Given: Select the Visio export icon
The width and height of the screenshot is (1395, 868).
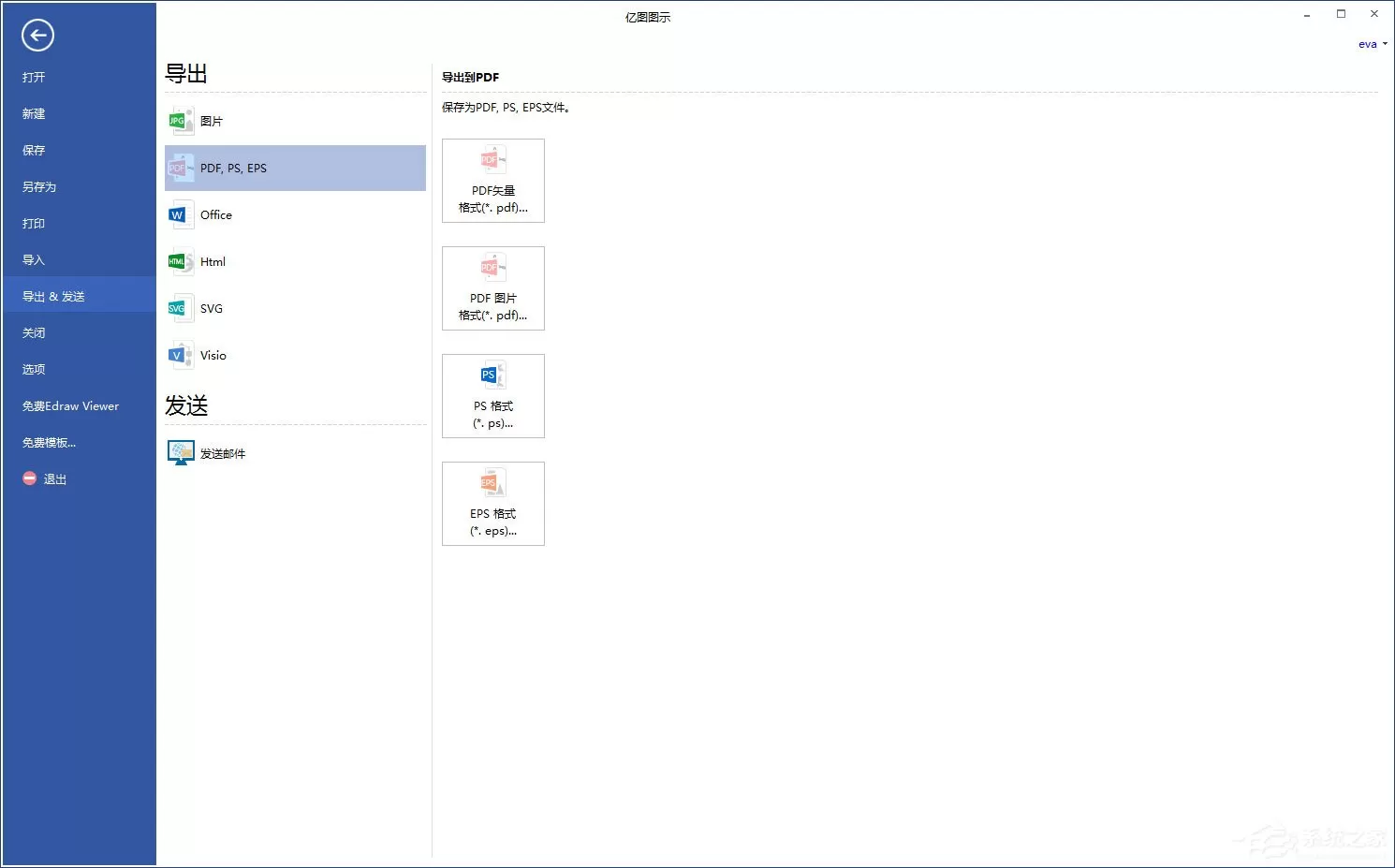Looking at the screenshot, I should [180, 355].
